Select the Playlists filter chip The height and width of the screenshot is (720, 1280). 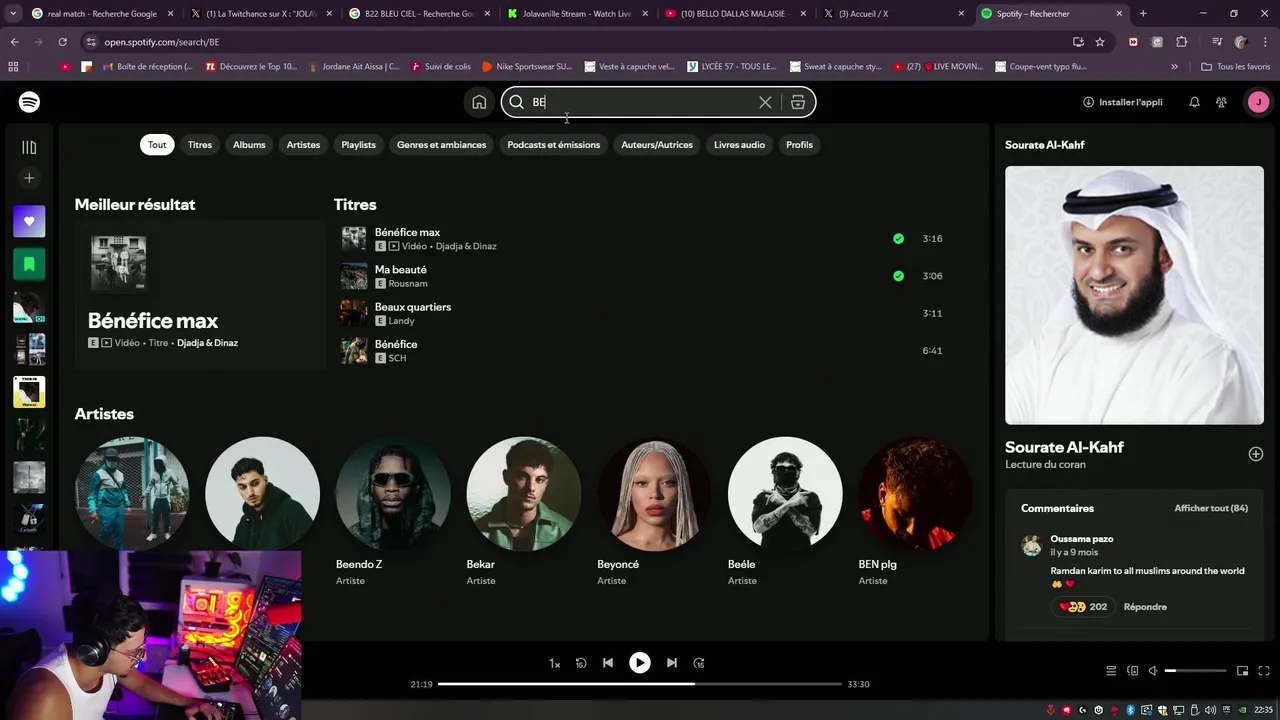pyautogui.click(x=358, y=145)
